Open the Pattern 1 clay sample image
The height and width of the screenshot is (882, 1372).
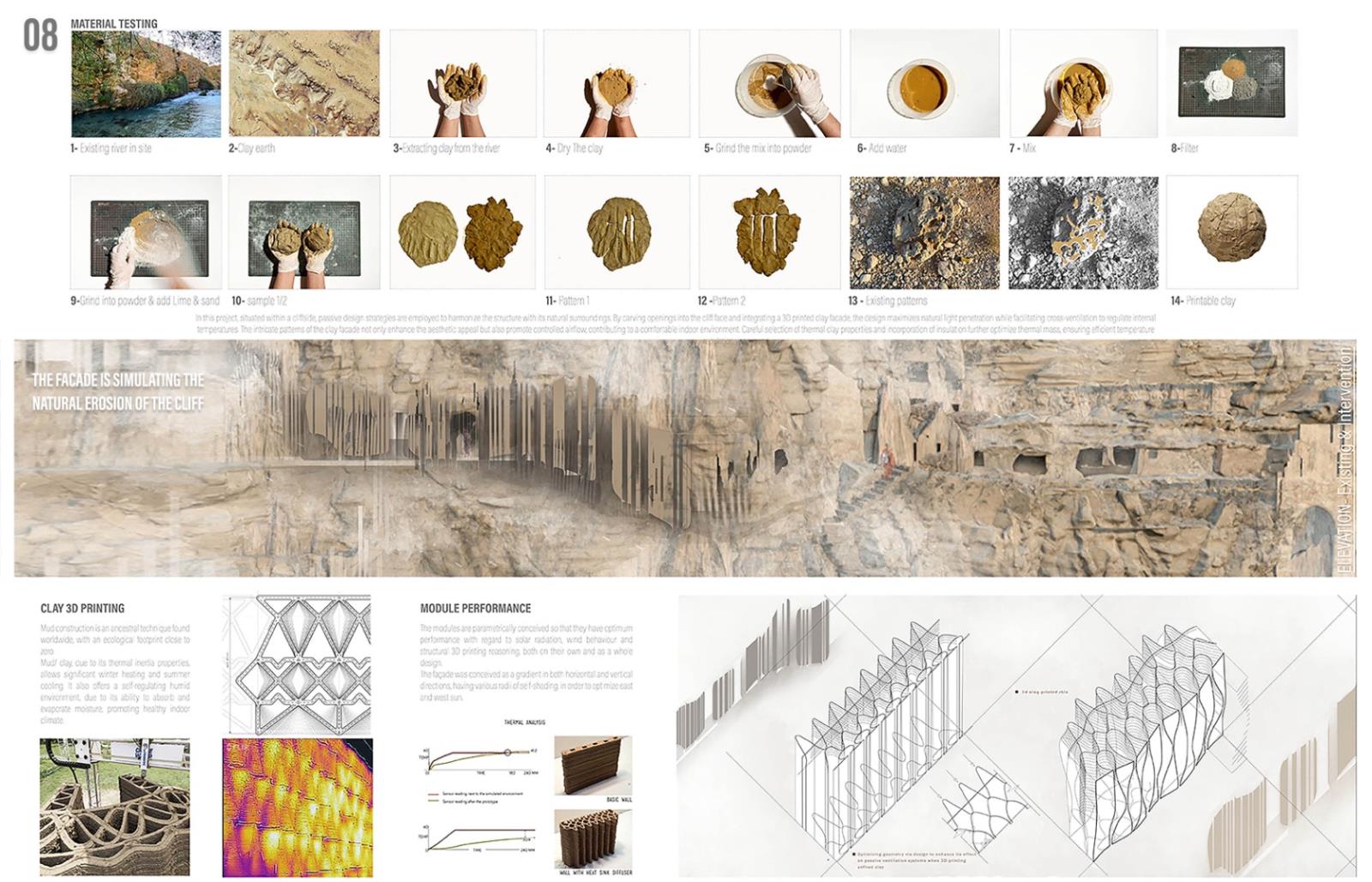pyautogui.click(x=617, y=232)
